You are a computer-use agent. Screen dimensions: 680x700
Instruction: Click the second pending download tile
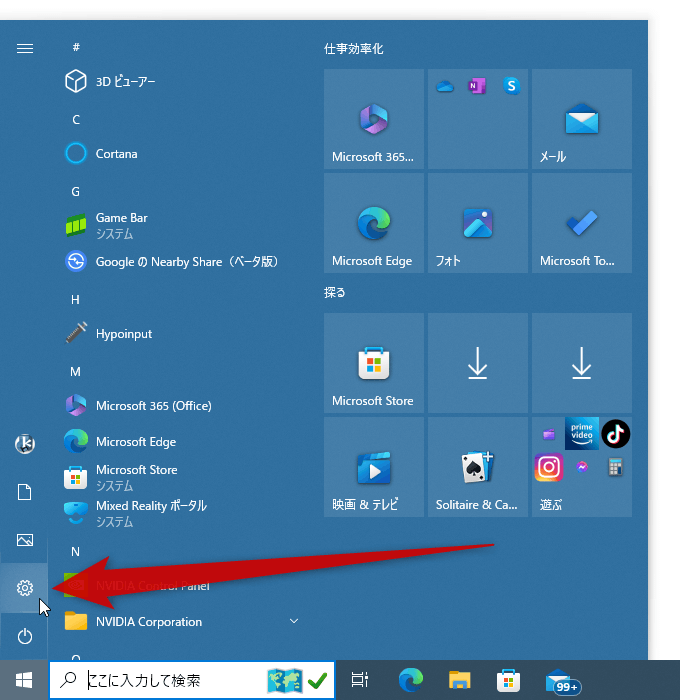click(x=582, y=362)
